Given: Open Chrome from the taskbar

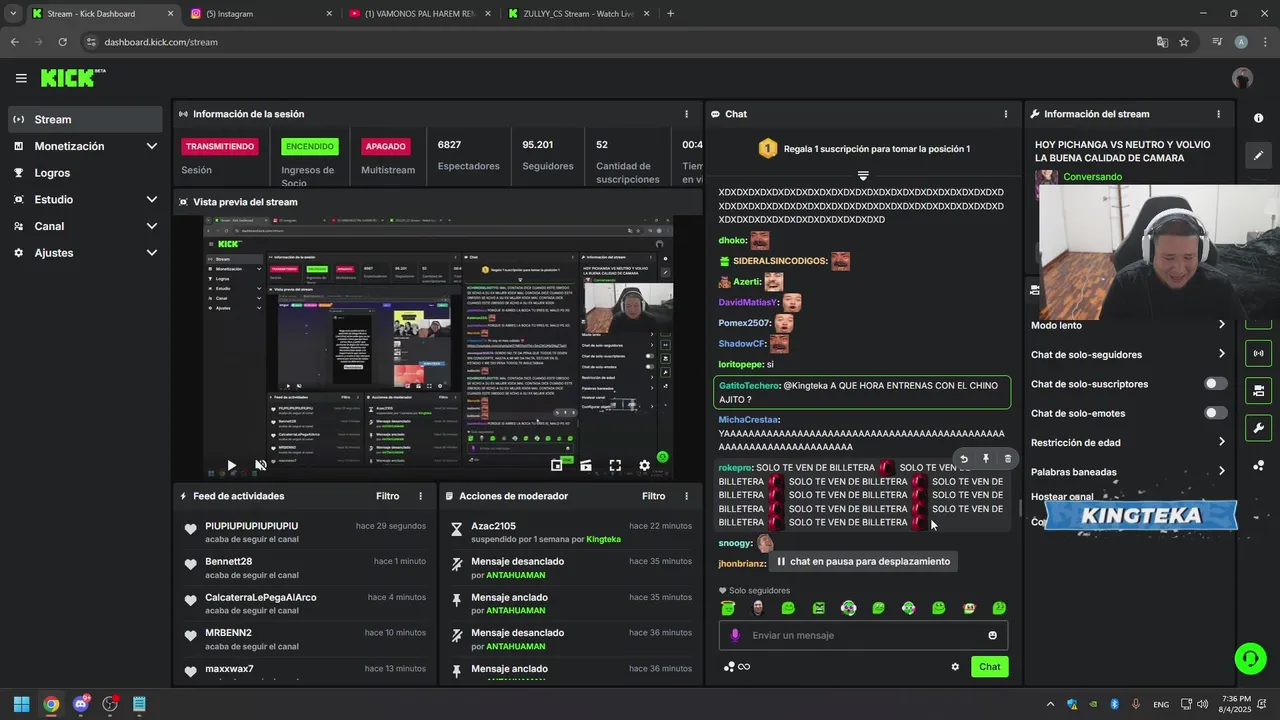Looking at the screenshot, I should (x=51, y=704).
